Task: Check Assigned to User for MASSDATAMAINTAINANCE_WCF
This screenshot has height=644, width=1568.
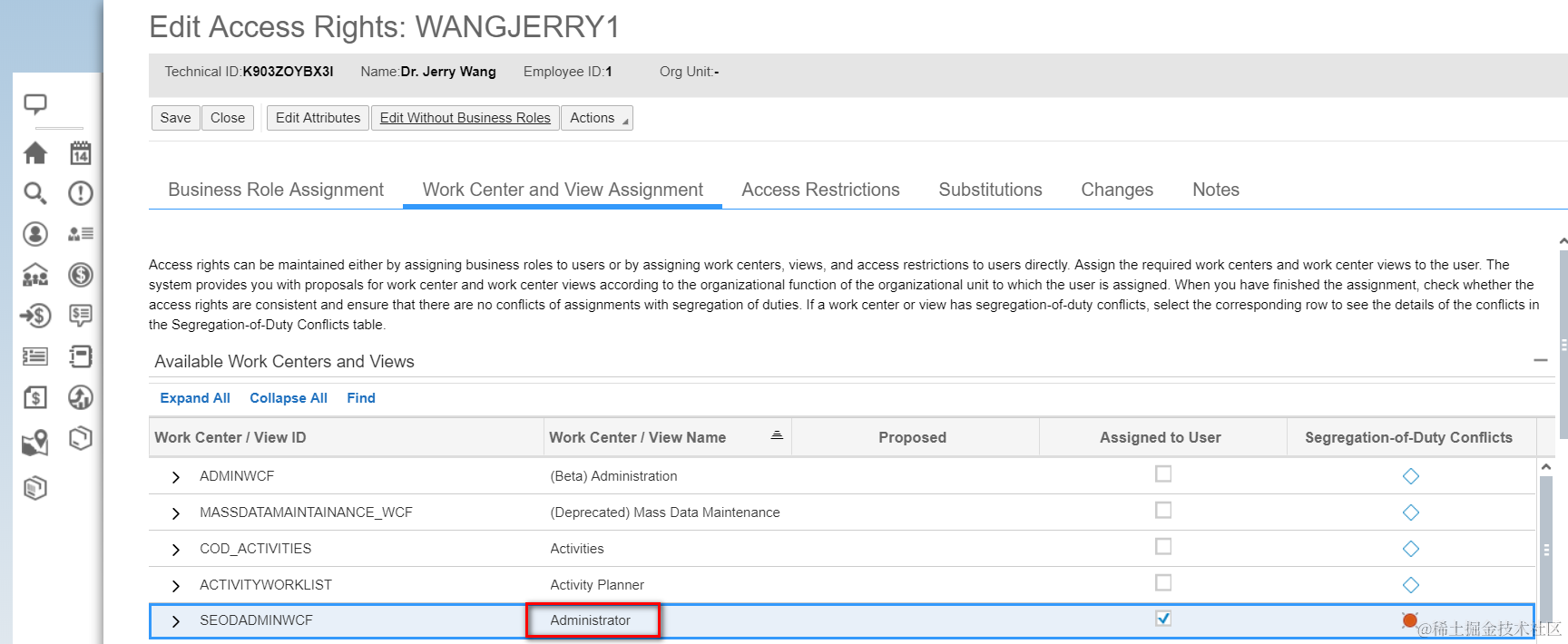Action: 1163,510
